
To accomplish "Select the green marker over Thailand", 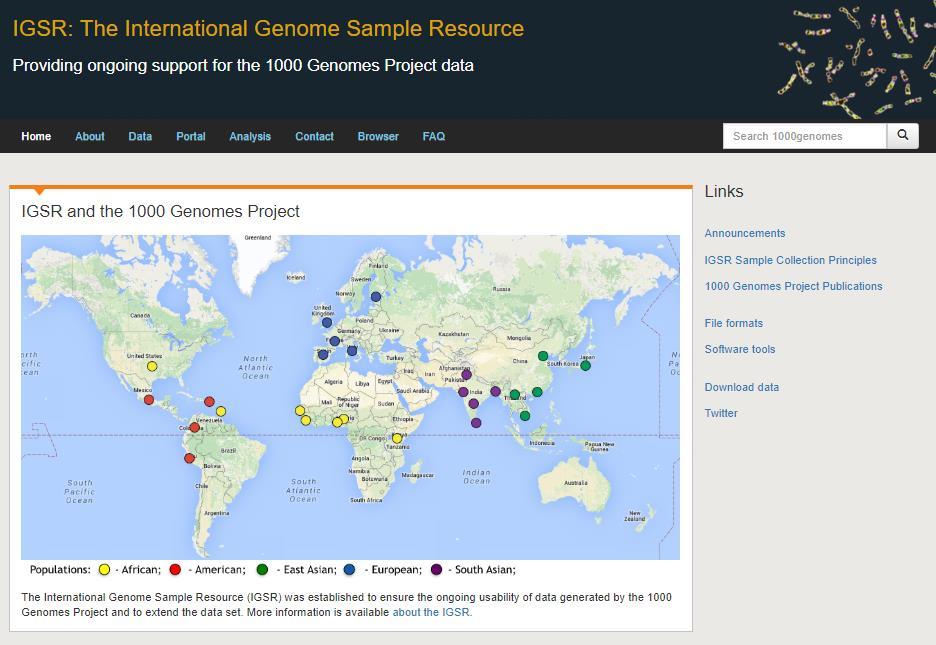I will (x=515, y=394).
